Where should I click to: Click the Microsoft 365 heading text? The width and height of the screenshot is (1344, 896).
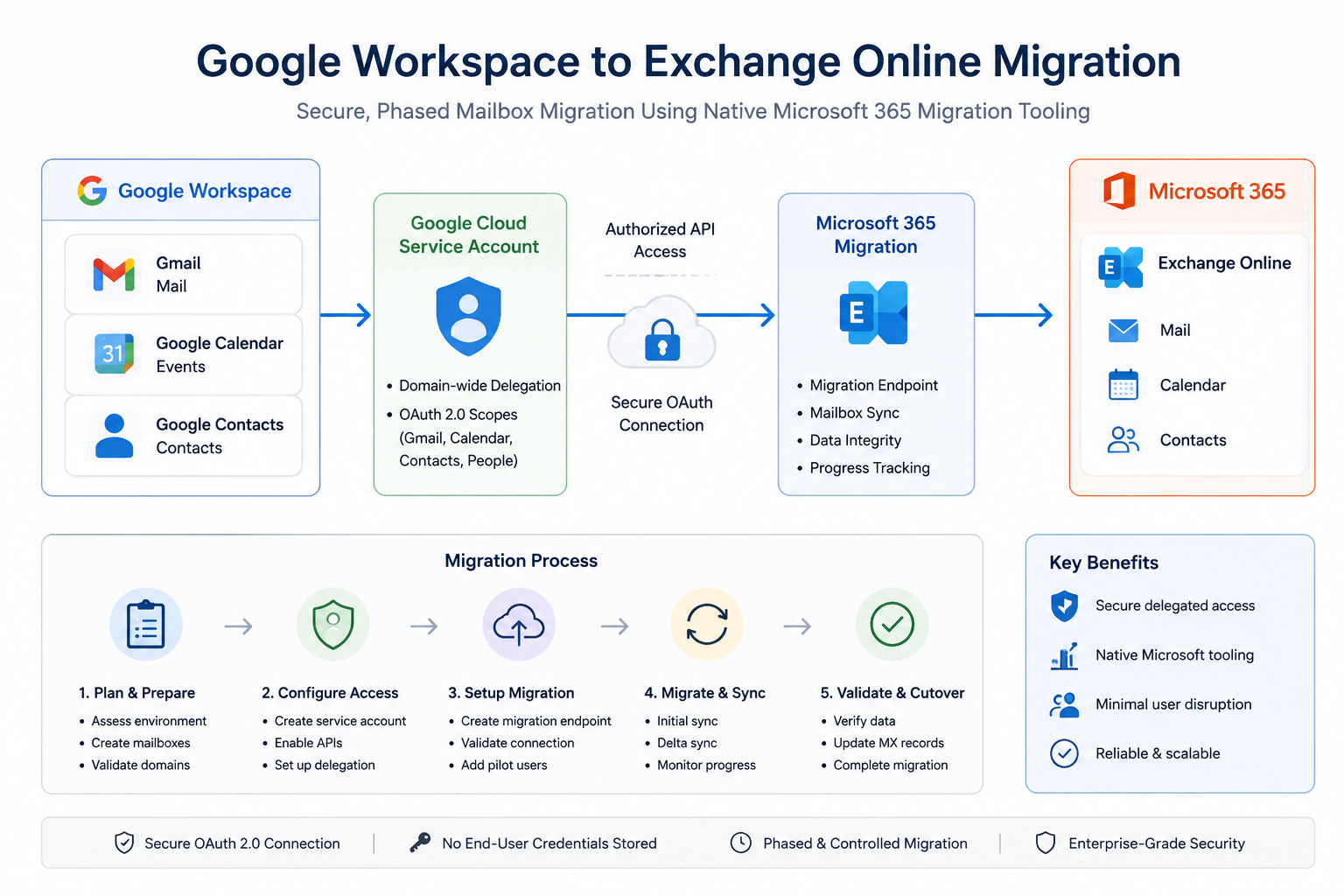[x=1216, y=191]
